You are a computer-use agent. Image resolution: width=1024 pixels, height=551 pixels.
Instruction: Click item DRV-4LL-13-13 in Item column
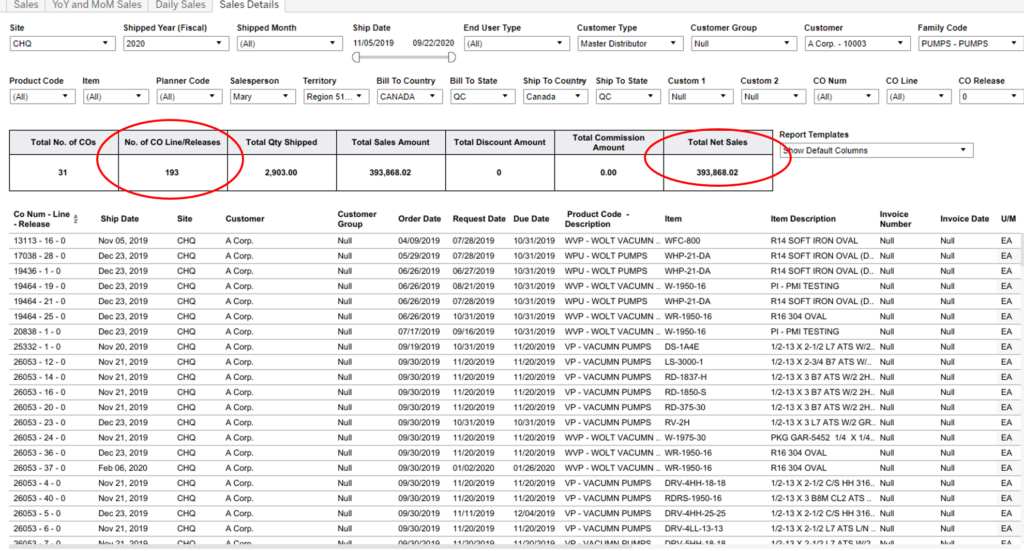pos(694,528)
